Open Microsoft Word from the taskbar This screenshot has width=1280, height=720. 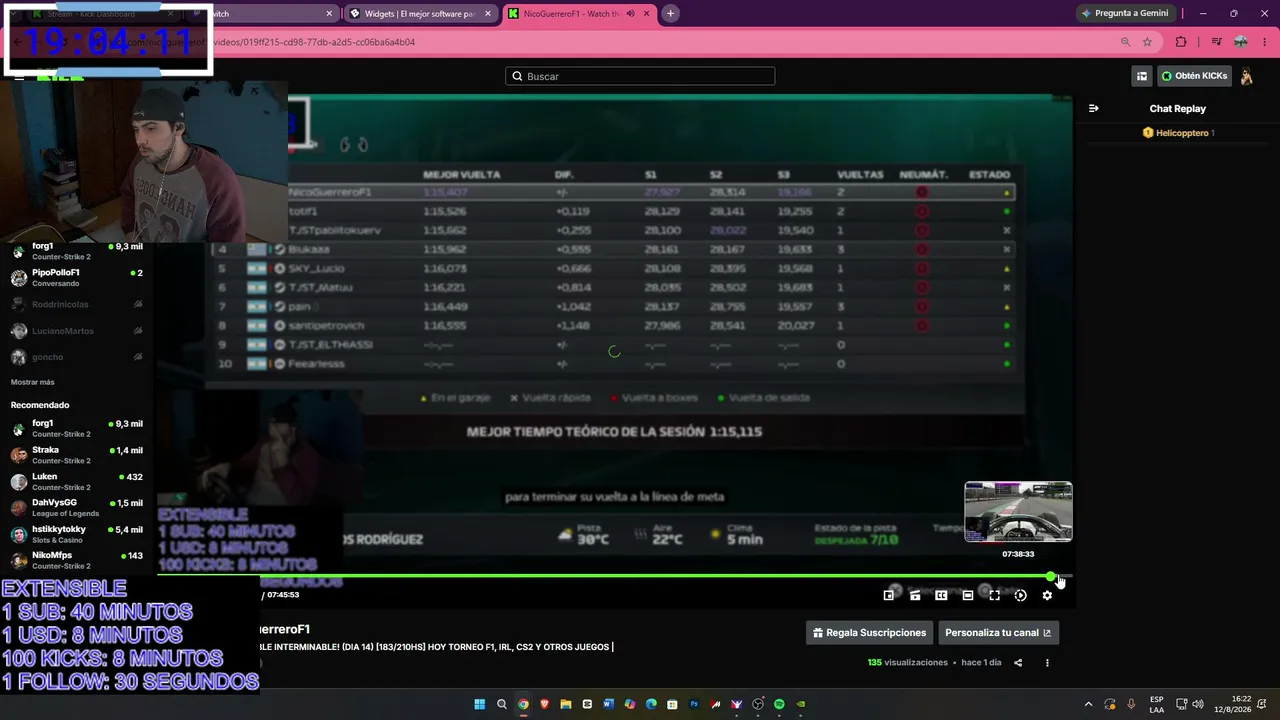[x=608, y=704]
